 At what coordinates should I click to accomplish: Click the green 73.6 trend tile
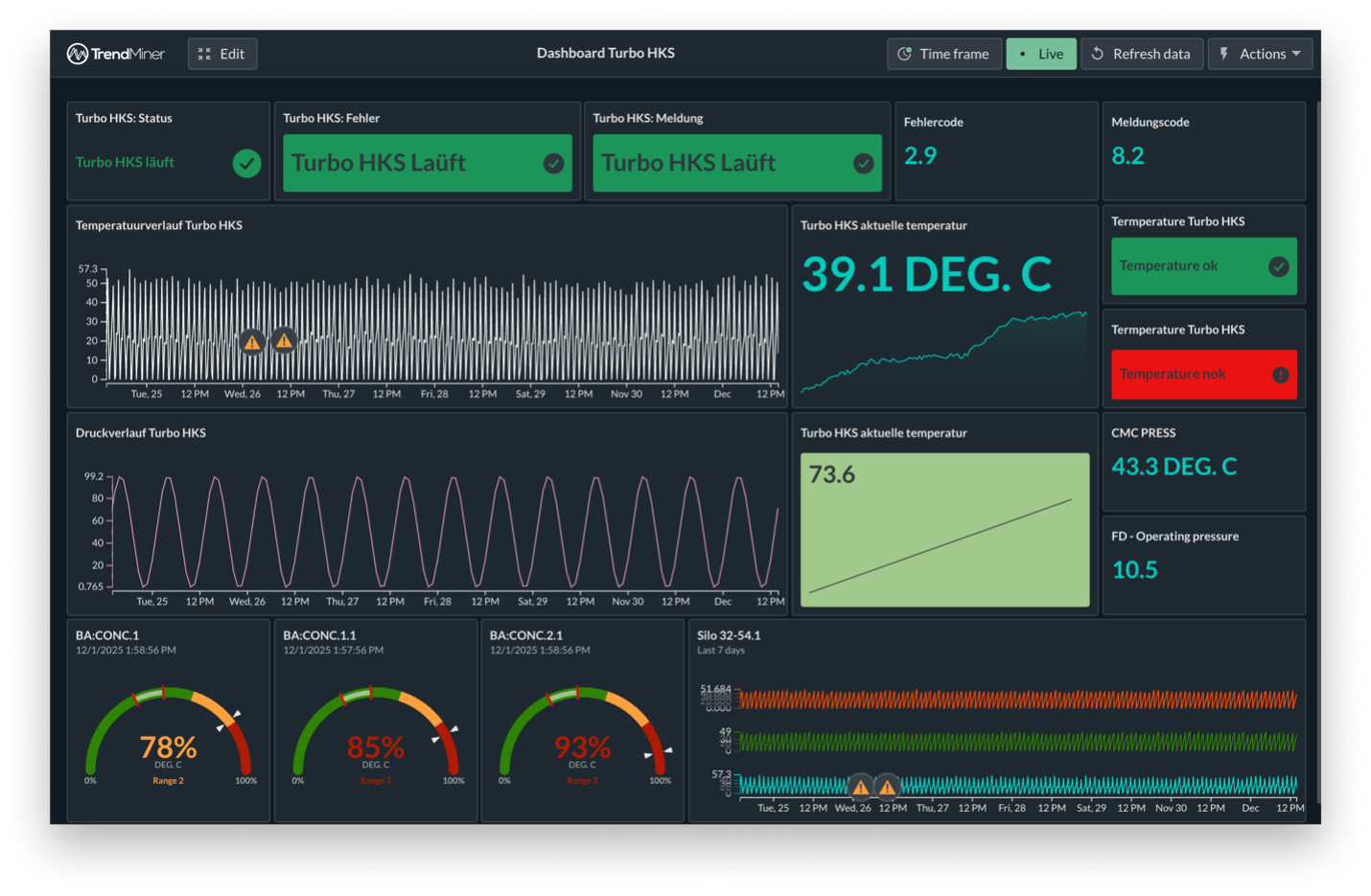pyautogui.click(x=944, y=530)
